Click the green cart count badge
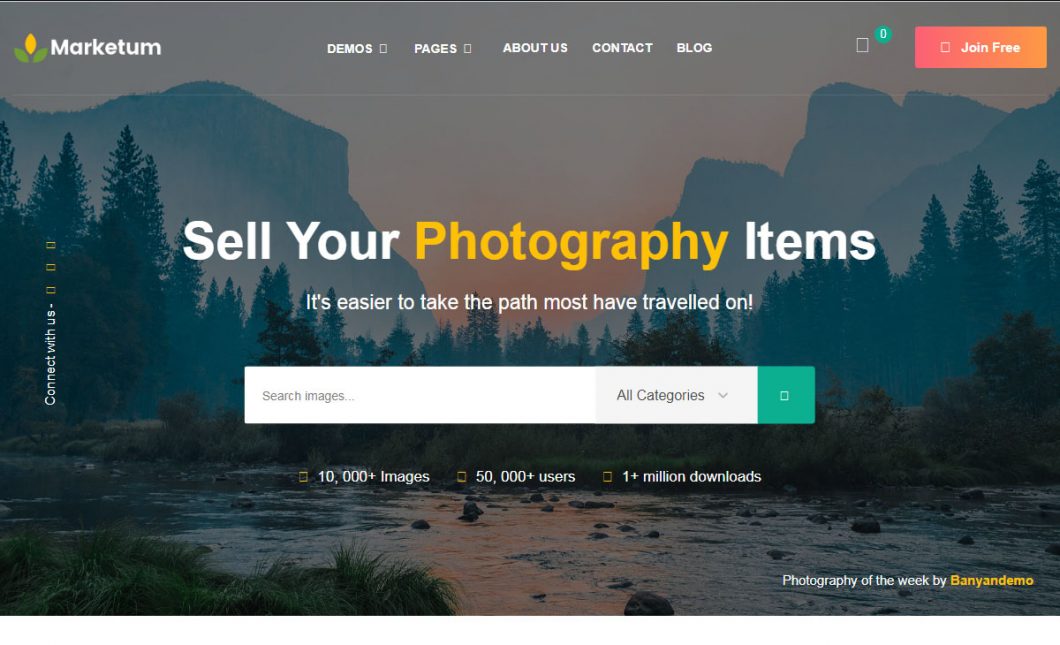The height and width of the screenshot is (645, 1060). (x=883, y=34)
